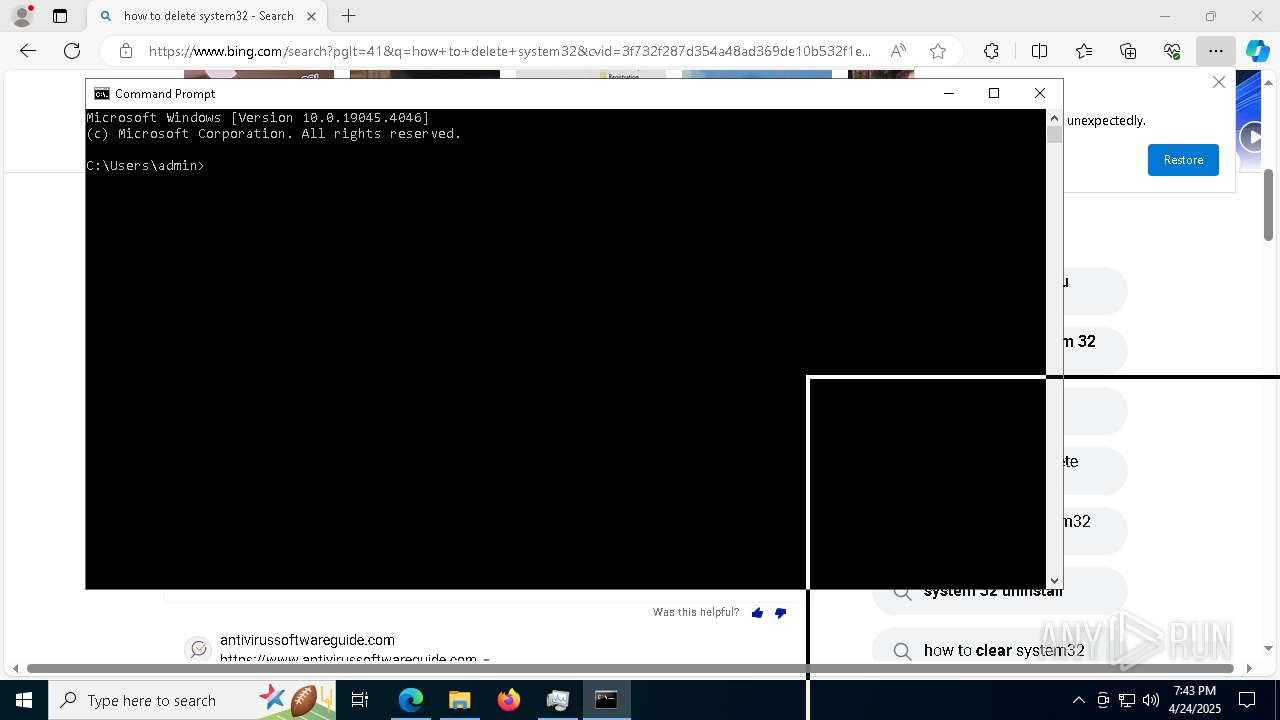Maximize the Command Prompt window

point(994,93)
